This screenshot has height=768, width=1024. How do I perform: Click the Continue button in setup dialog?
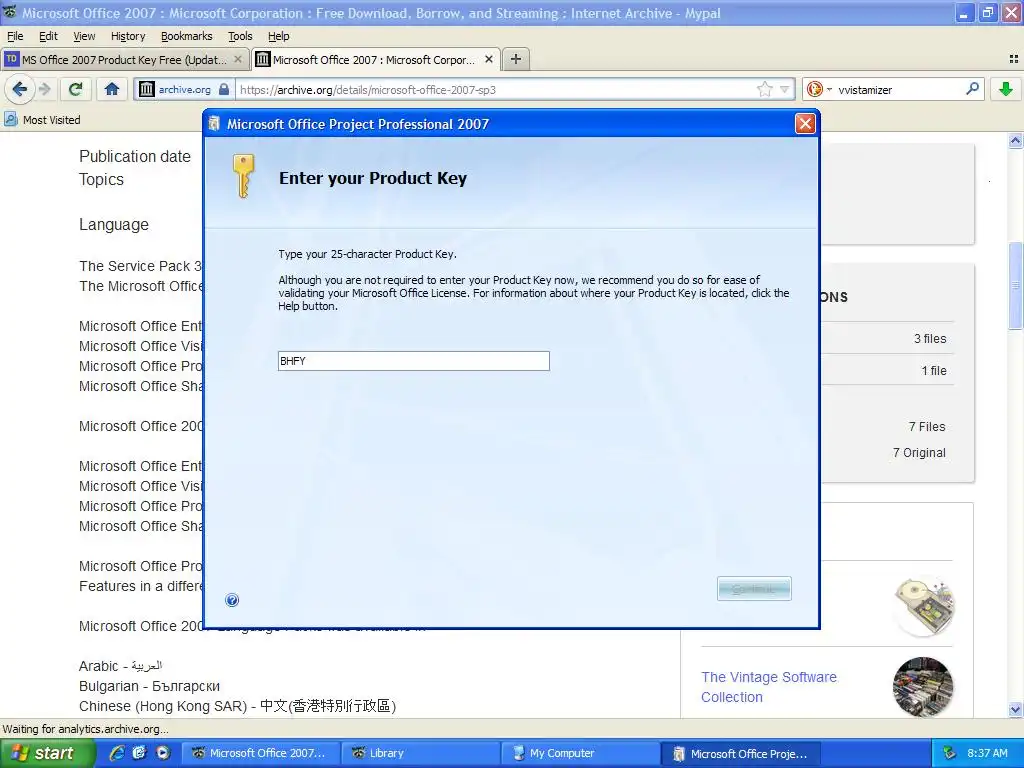[x=754, y=588]
